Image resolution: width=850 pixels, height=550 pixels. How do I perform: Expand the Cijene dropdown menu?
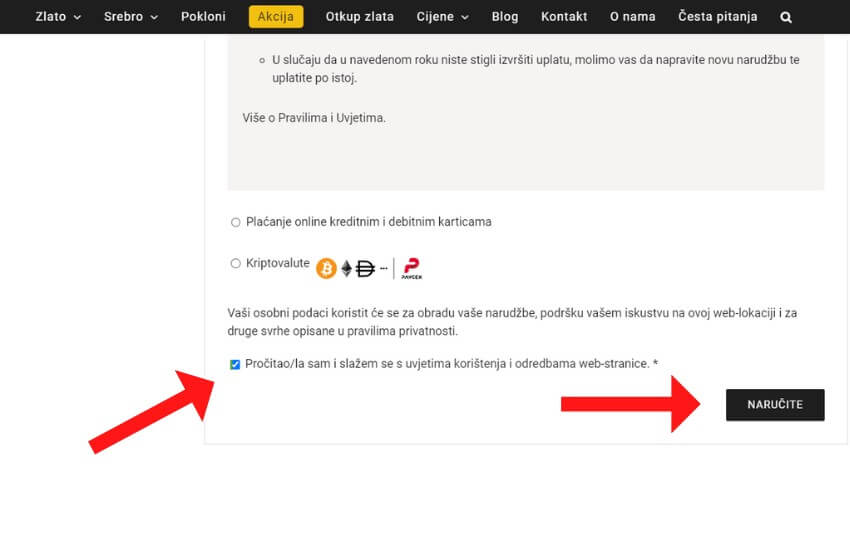tap(442, 17)
